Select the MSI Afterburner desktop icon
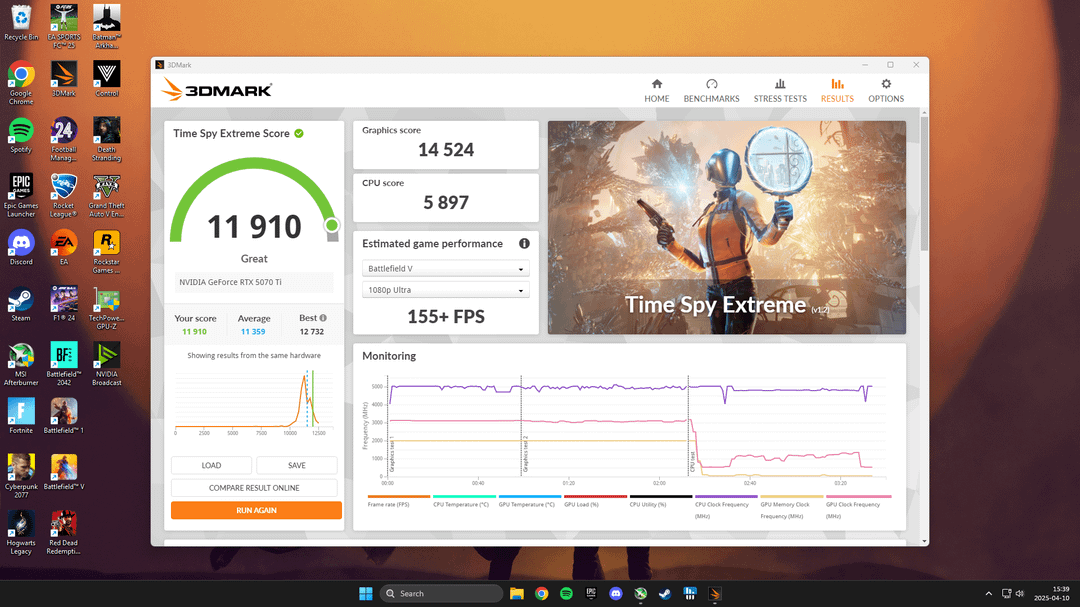 [21, 364]
